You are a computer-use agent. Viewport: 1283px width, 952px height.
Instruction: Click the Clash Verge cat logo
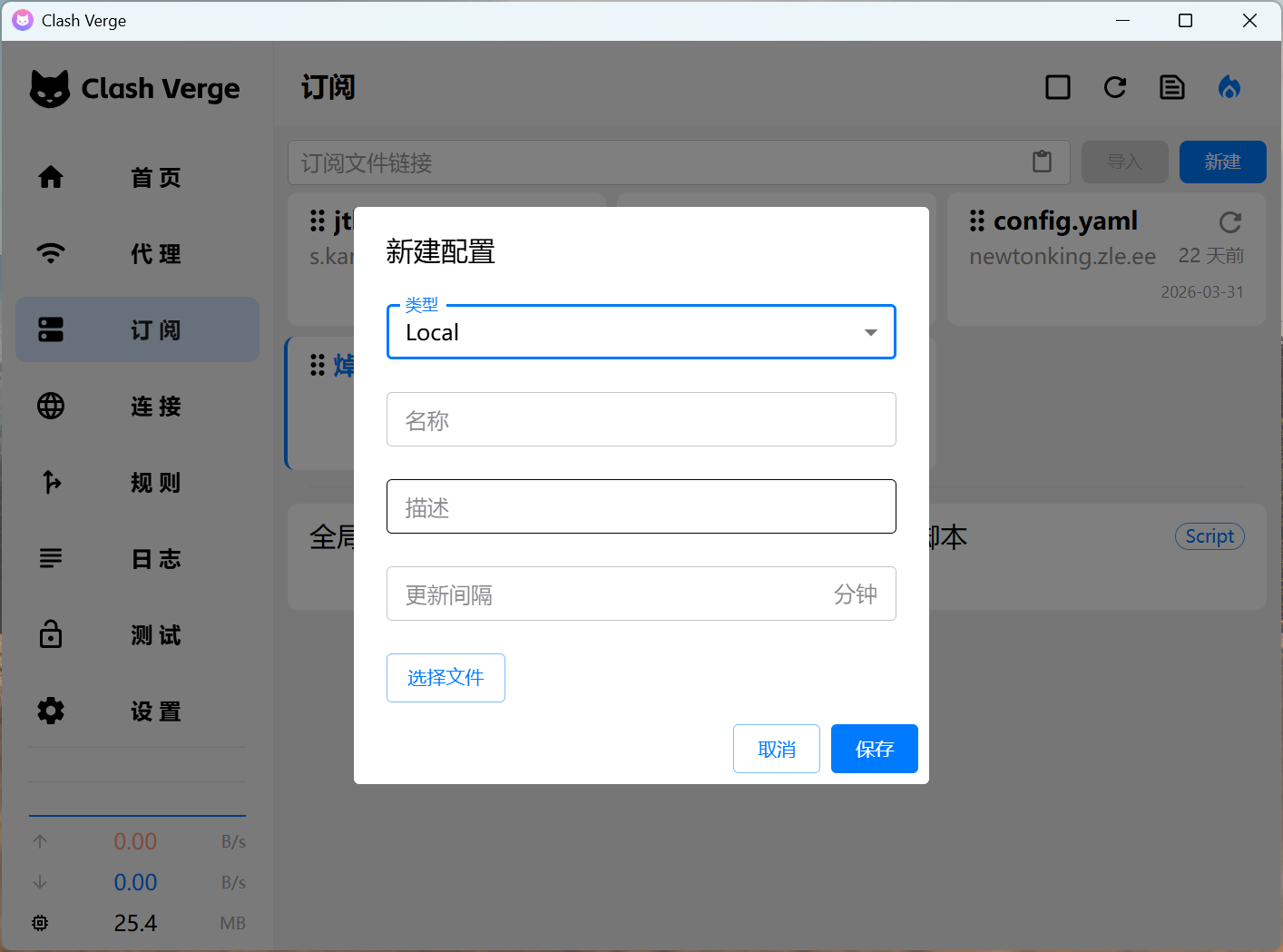tap(50, 89)
